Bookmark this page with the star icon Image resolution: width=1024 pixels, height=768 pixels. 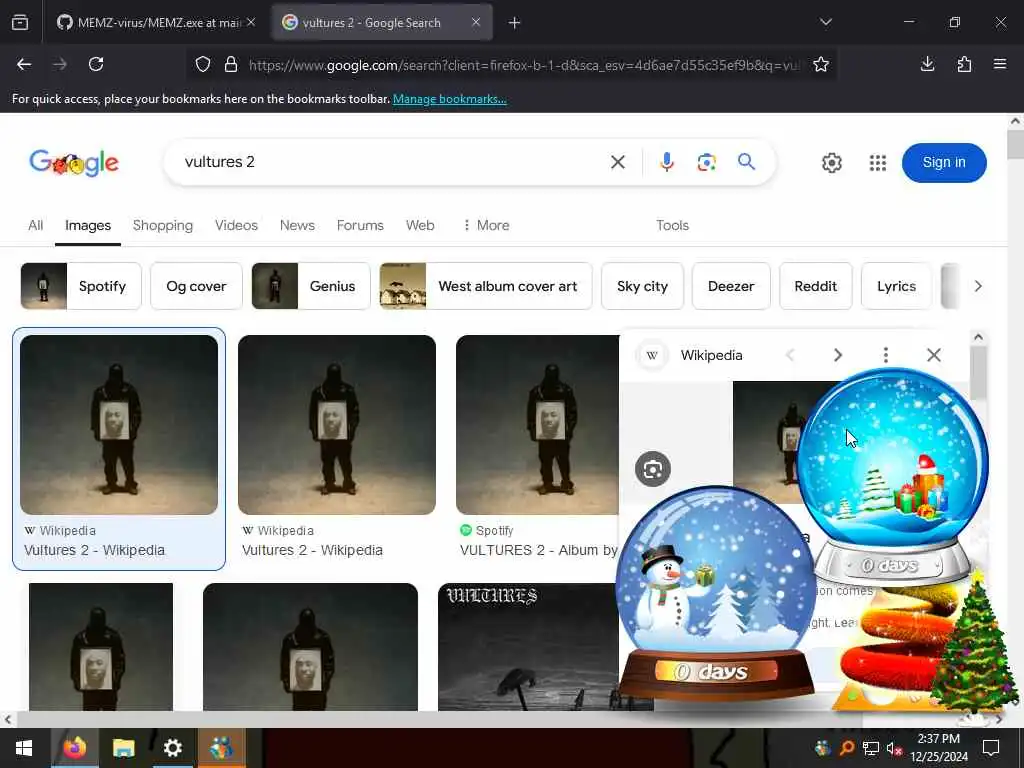[x=821, y=64]
